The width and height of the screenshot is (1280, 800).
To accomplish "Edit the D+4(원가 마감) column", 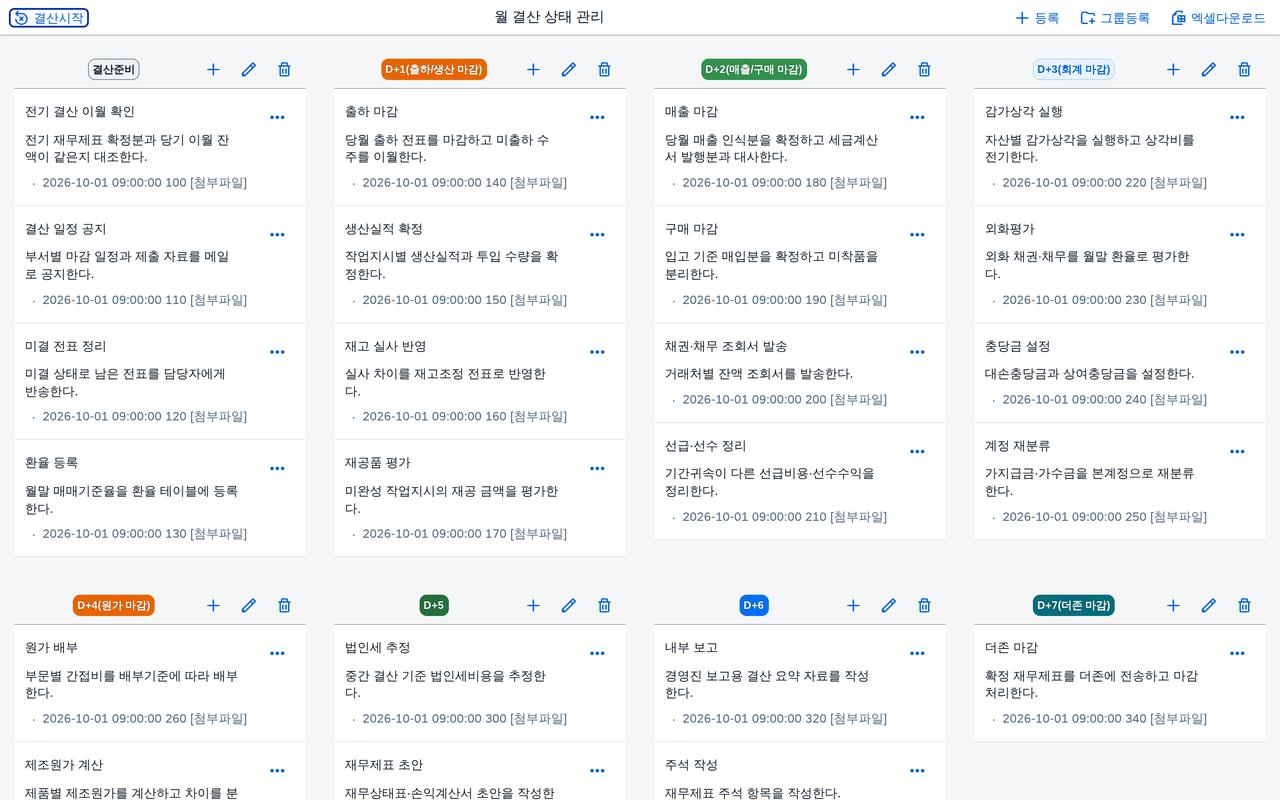I will pyautogui.click(x=249, y=605).
